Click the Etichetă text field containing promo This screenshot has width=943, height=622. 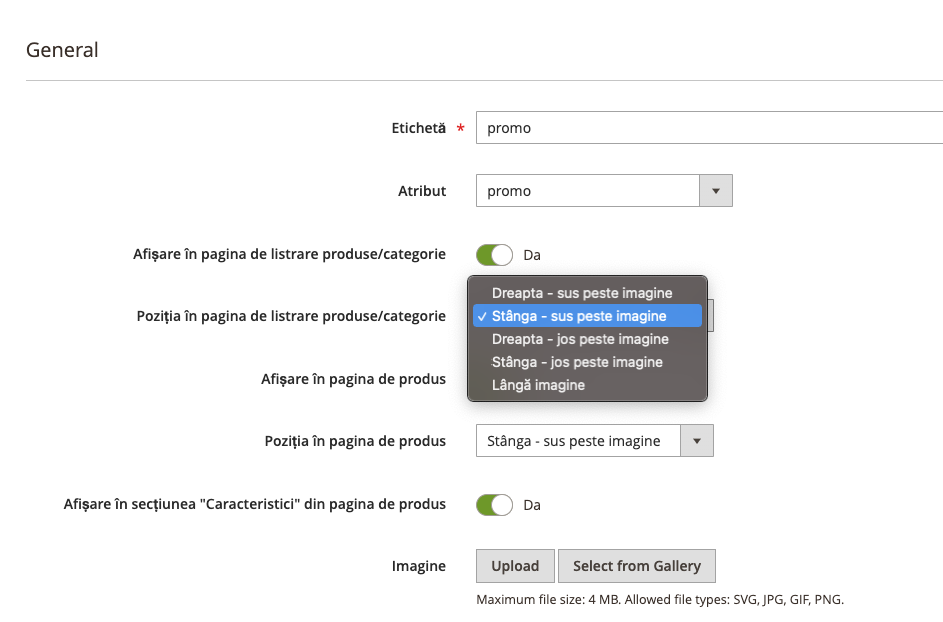tap(710, 128)
